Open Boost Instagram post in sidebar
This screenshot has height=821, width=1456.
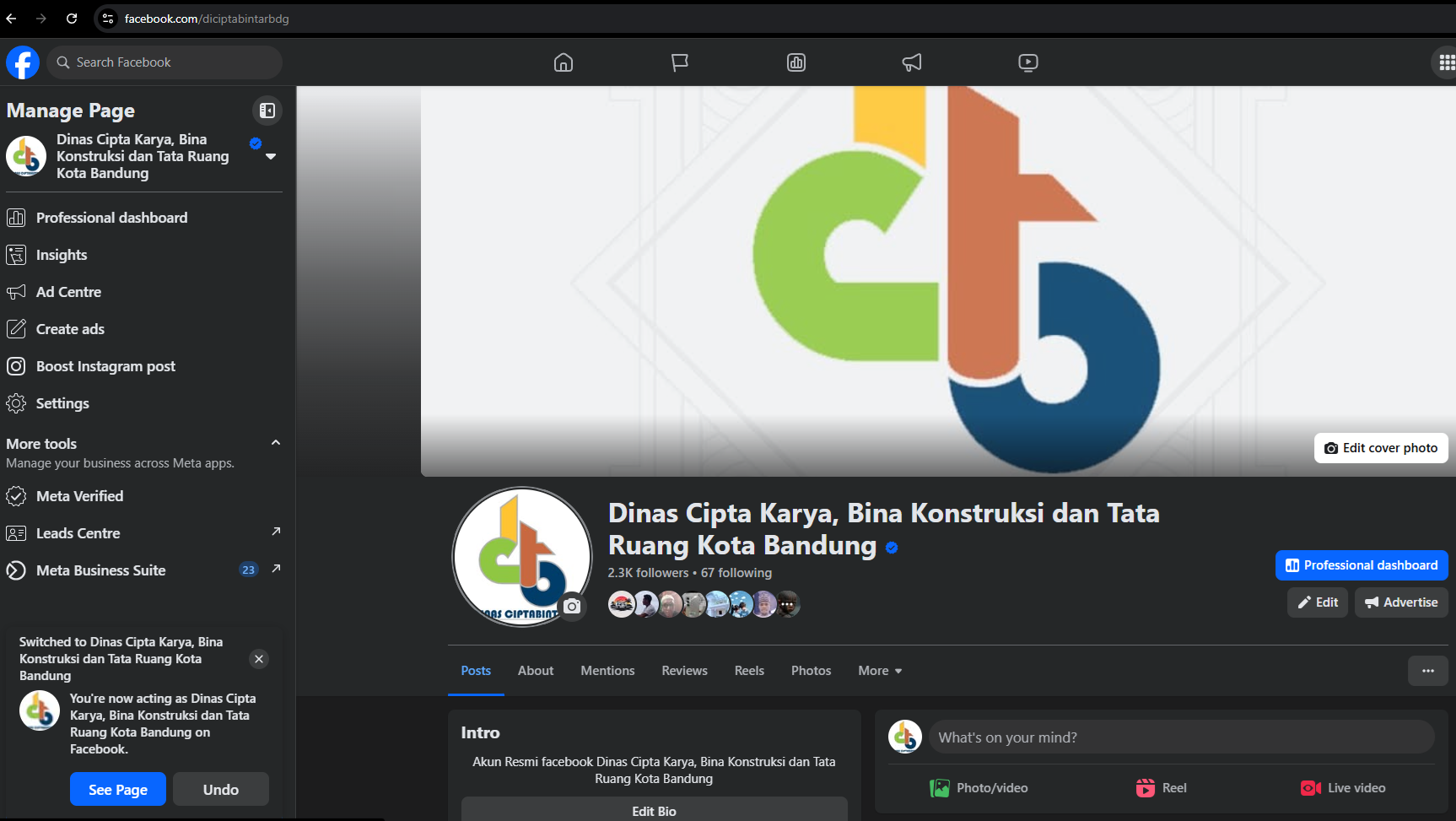click(144, 366)
